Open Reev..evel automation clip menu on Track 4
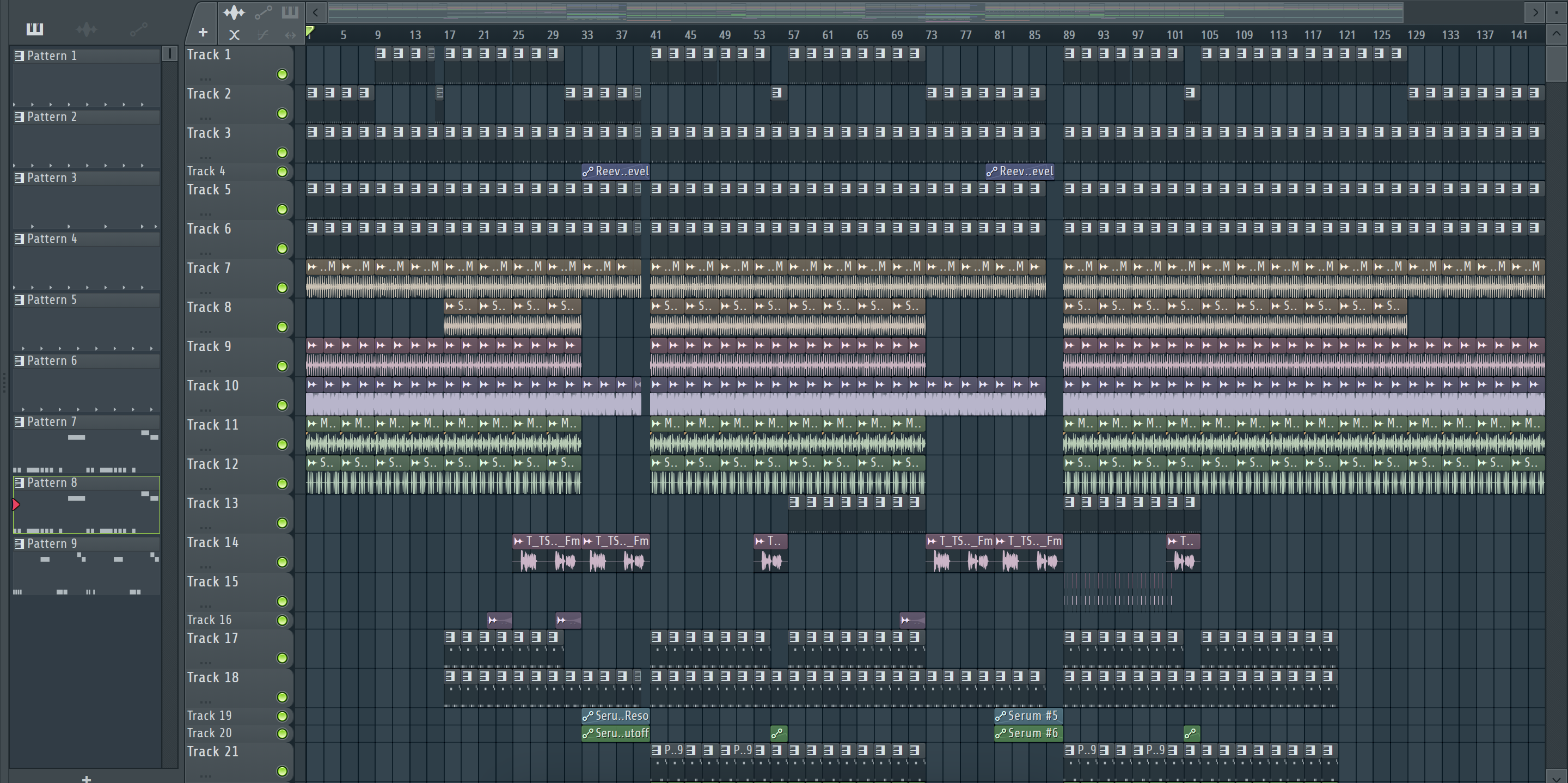 click(x=587, y=172)
